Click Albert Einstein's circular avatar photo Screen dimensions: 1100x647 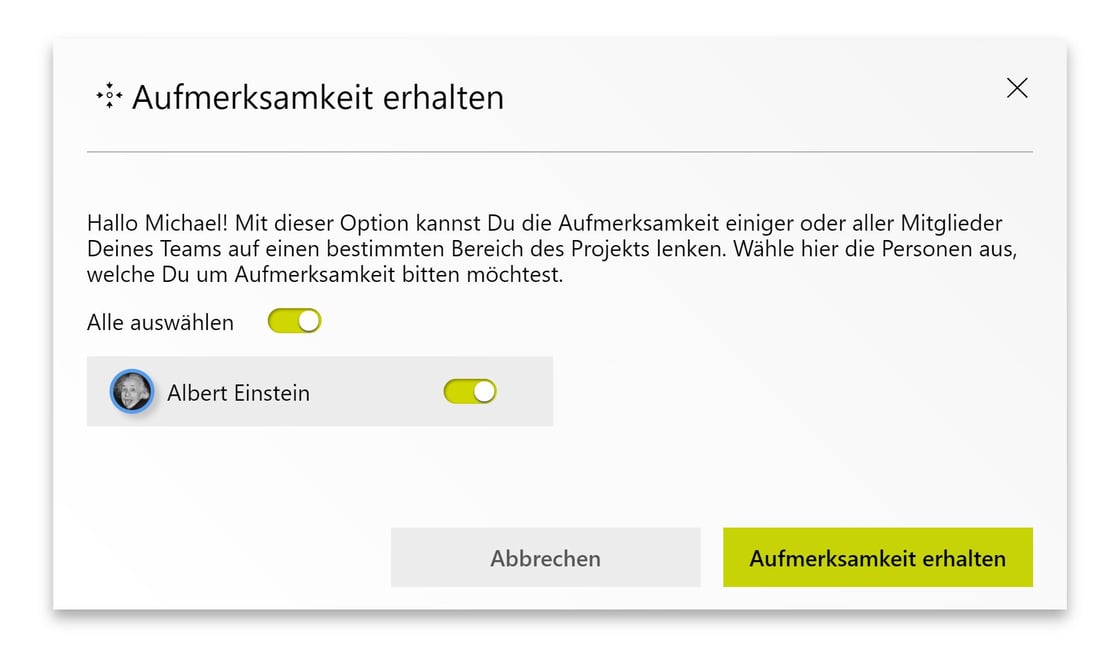tap(131, 391)
